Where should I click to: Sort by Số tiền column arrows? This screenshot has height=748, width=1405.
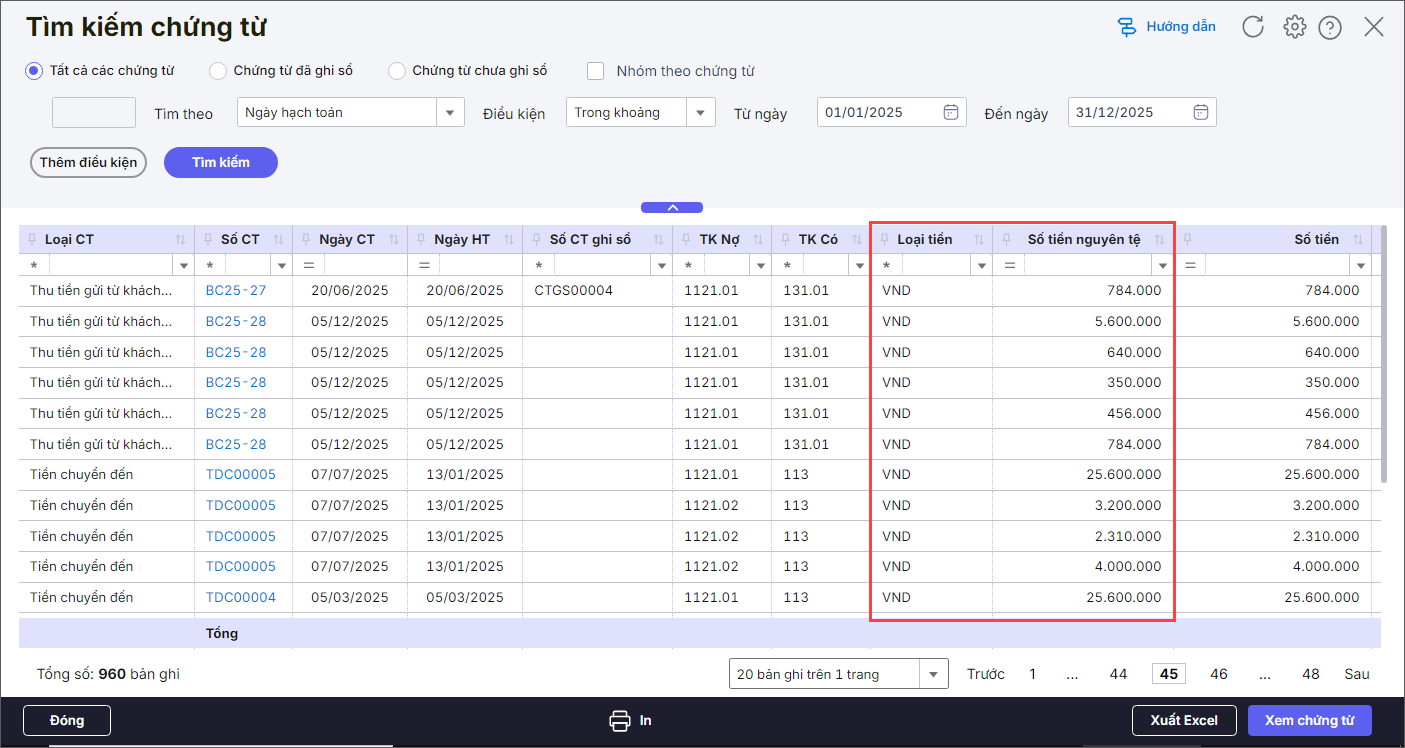coord(1358,240)
